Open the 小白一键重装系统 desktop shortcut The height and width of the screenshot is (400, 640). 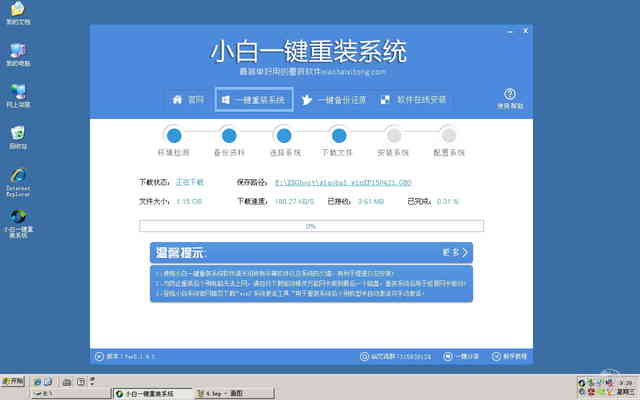click(x=18, y=224)
